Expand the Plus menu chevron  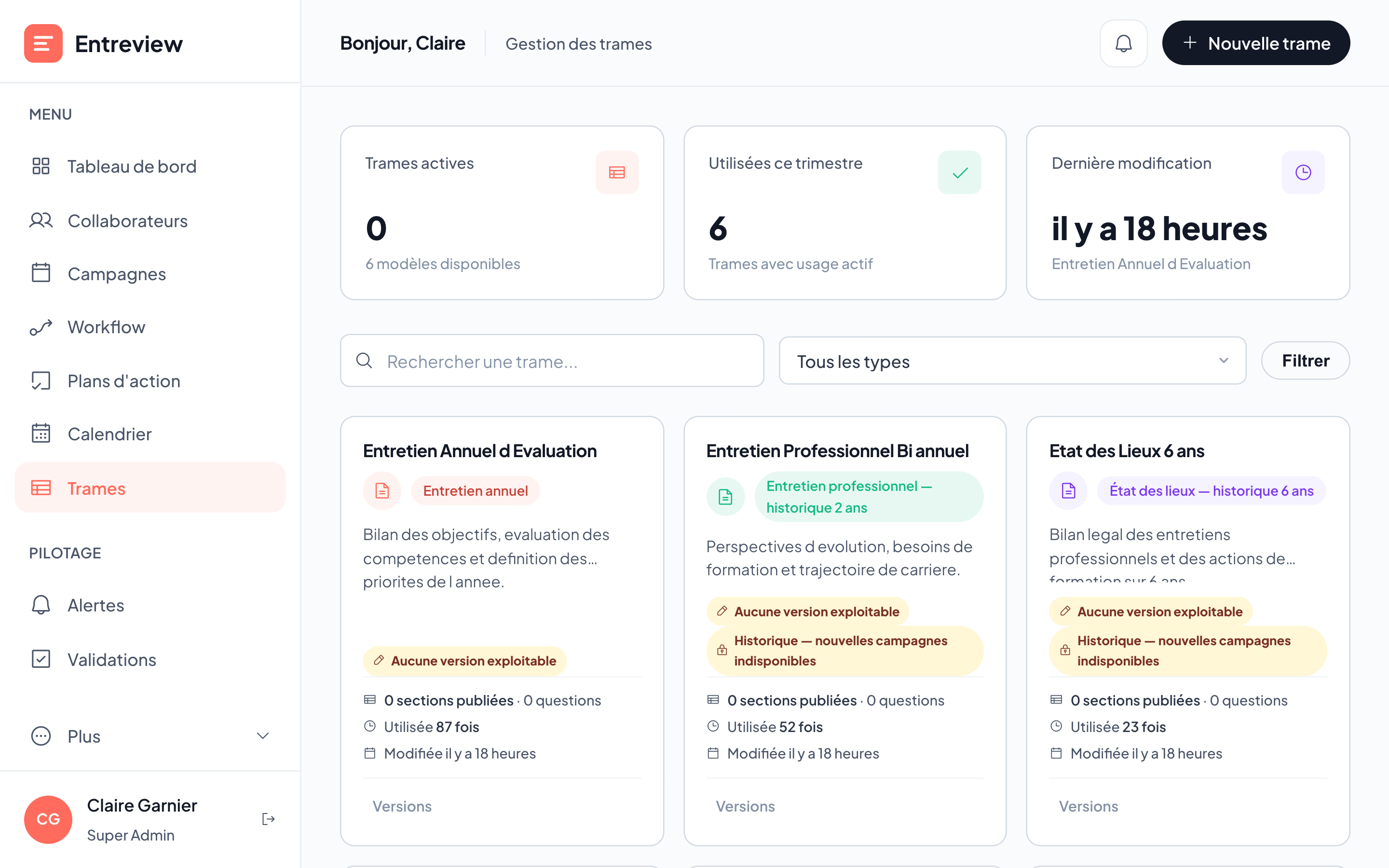click(263, 736)
